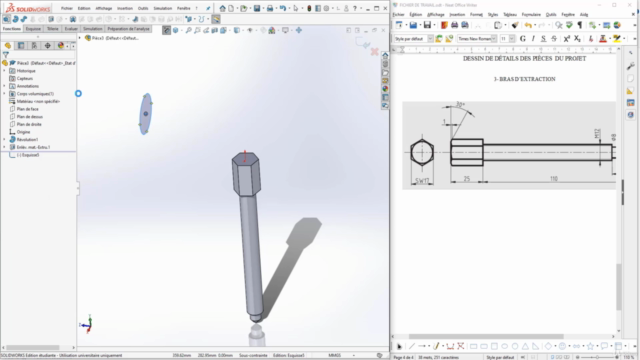Click Undo arrow in Writer toolbar
Viewport: 640px width, 360px height.
coord(528,25)
